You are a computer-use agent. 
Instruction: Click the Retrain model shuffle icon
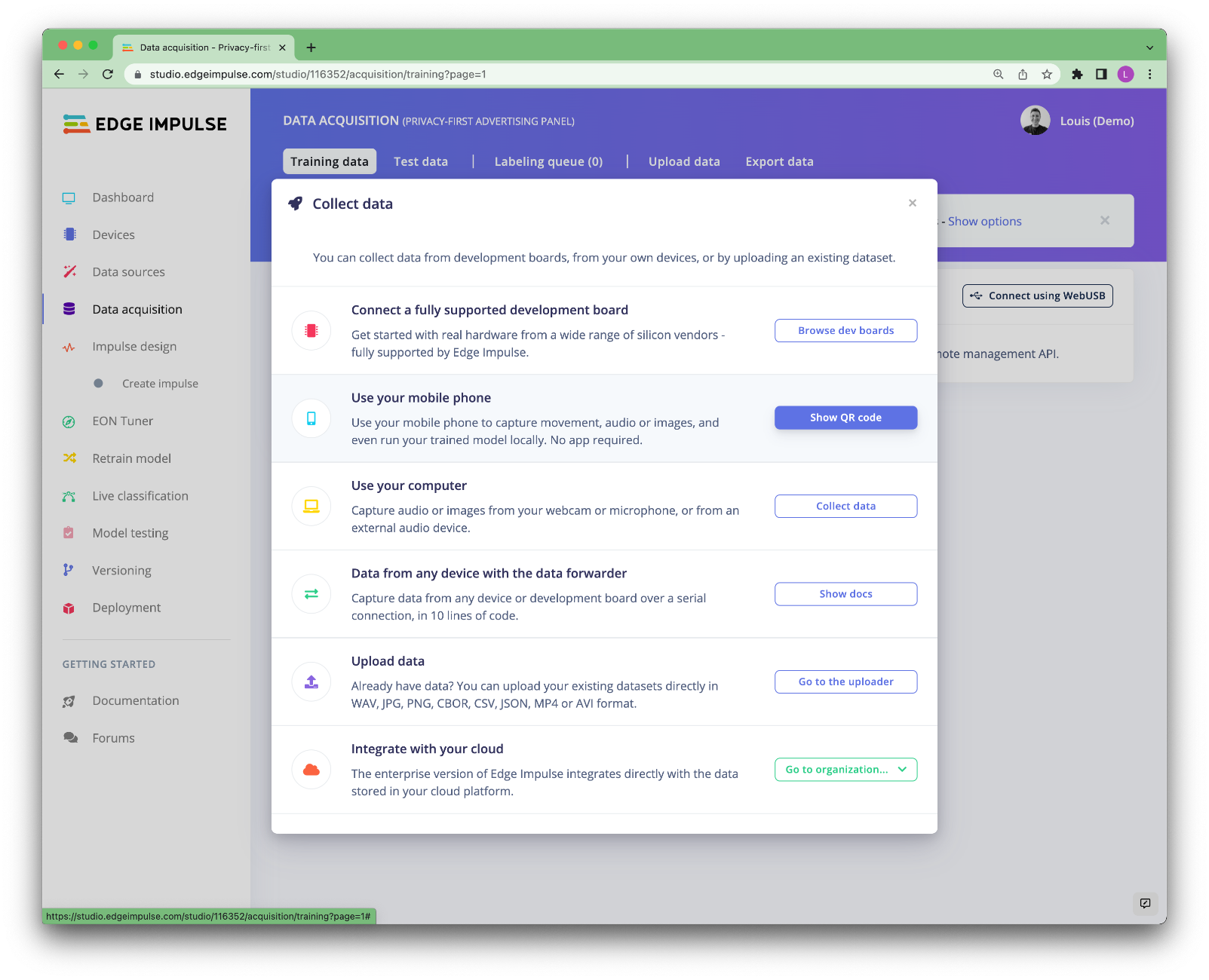69,458
